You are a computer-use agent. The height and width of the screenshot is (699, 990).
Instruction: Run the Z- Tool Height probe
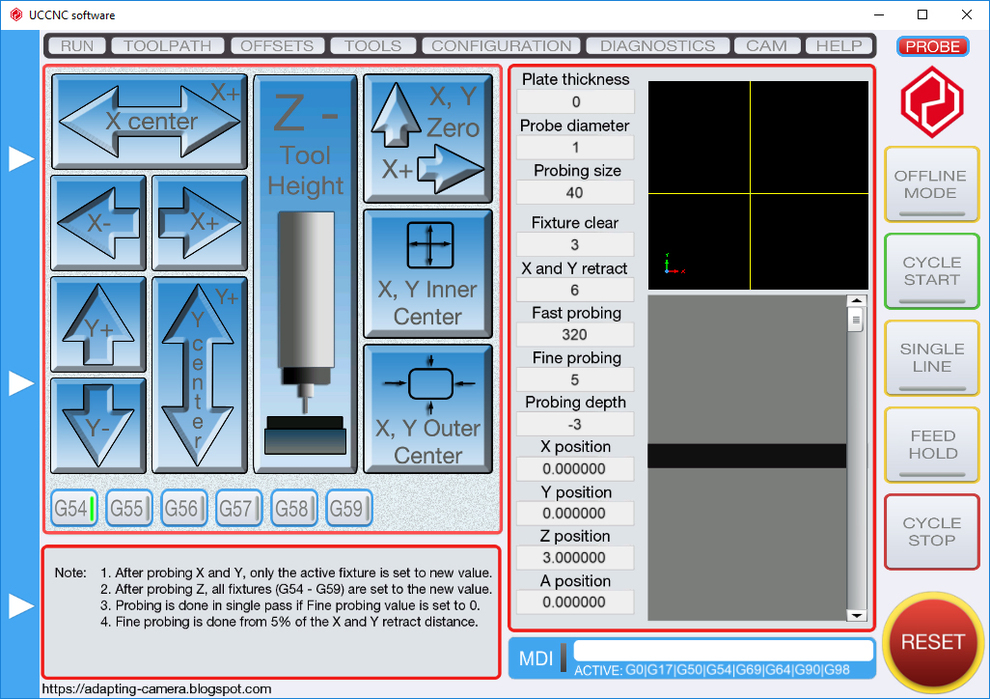coord(305,272)
